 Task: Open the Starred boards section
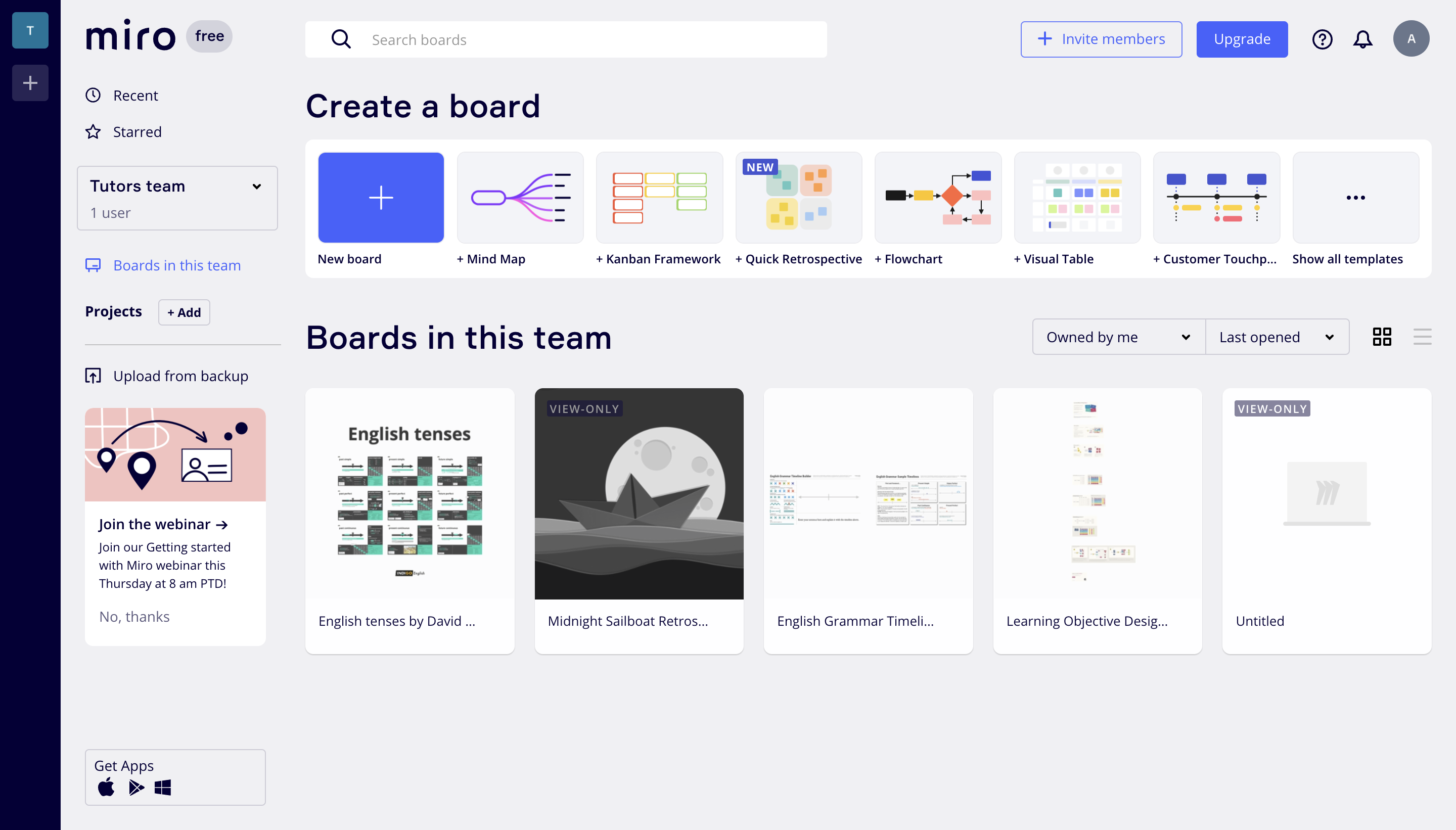click(x=138, y=132)
